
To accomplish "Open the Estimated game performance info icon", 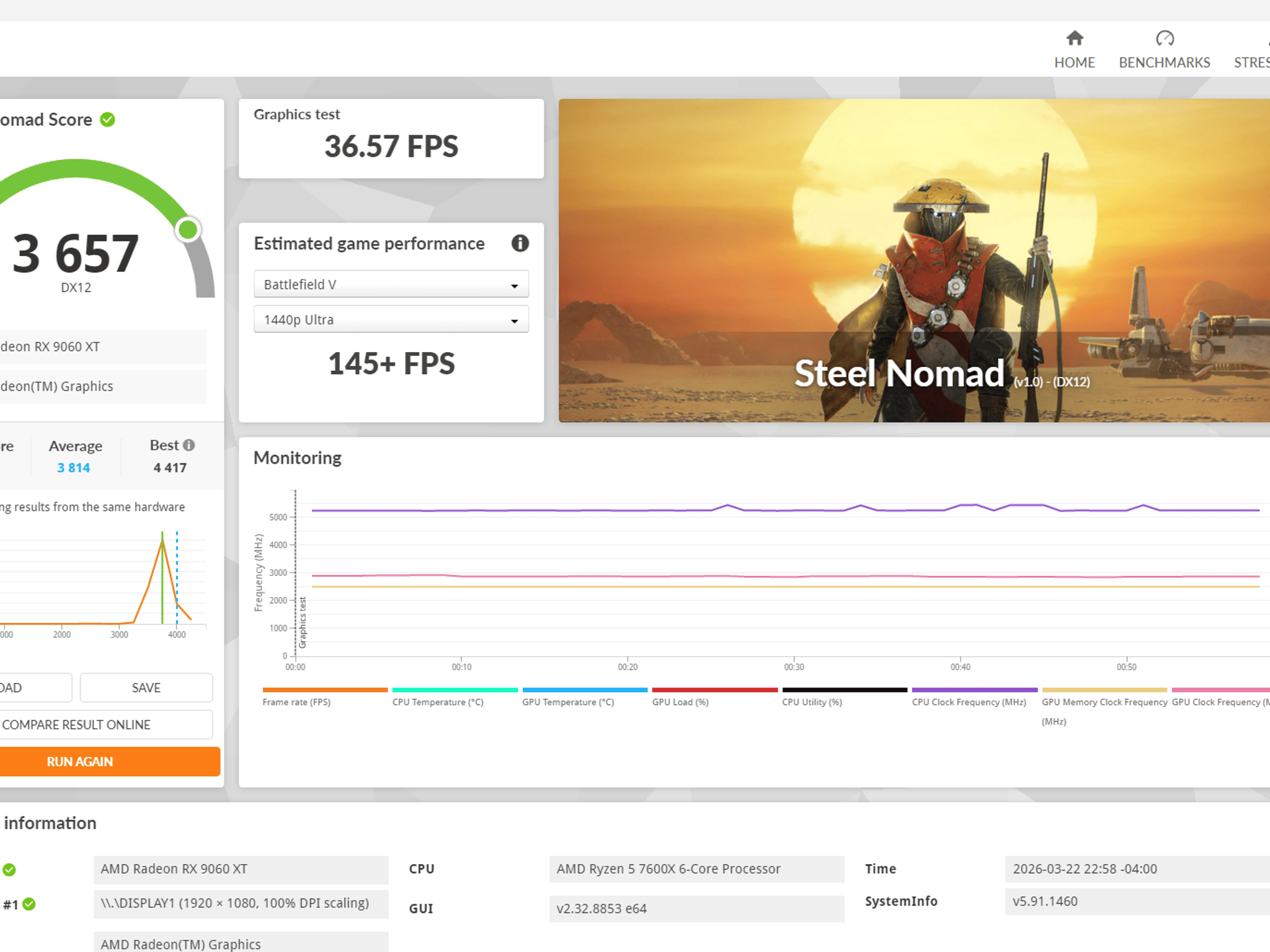I will (520, 244).
